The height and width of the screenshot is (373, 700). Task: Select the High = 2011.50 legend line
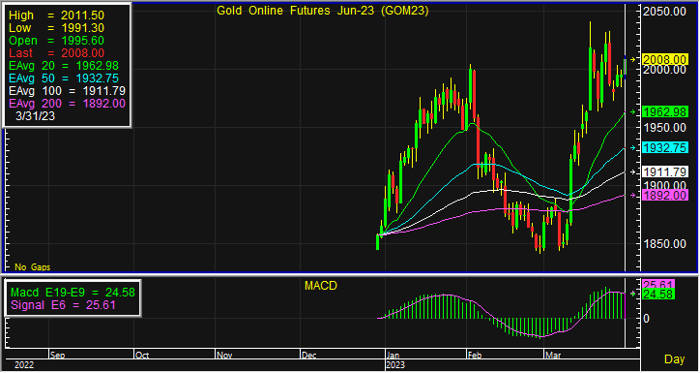point(56,15)
